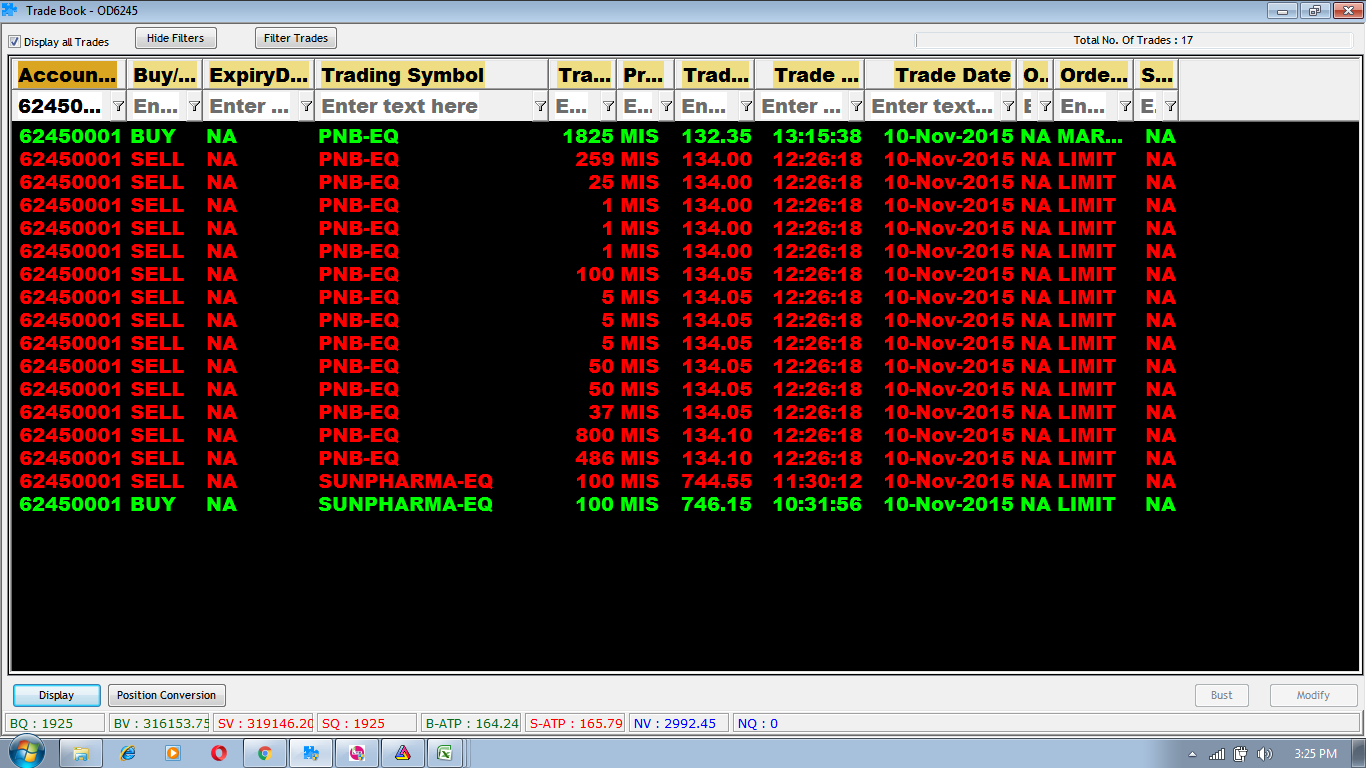Click the filter funnel in Trading Symbol column
Screen dimensions: 1366x768
(540, 106)
